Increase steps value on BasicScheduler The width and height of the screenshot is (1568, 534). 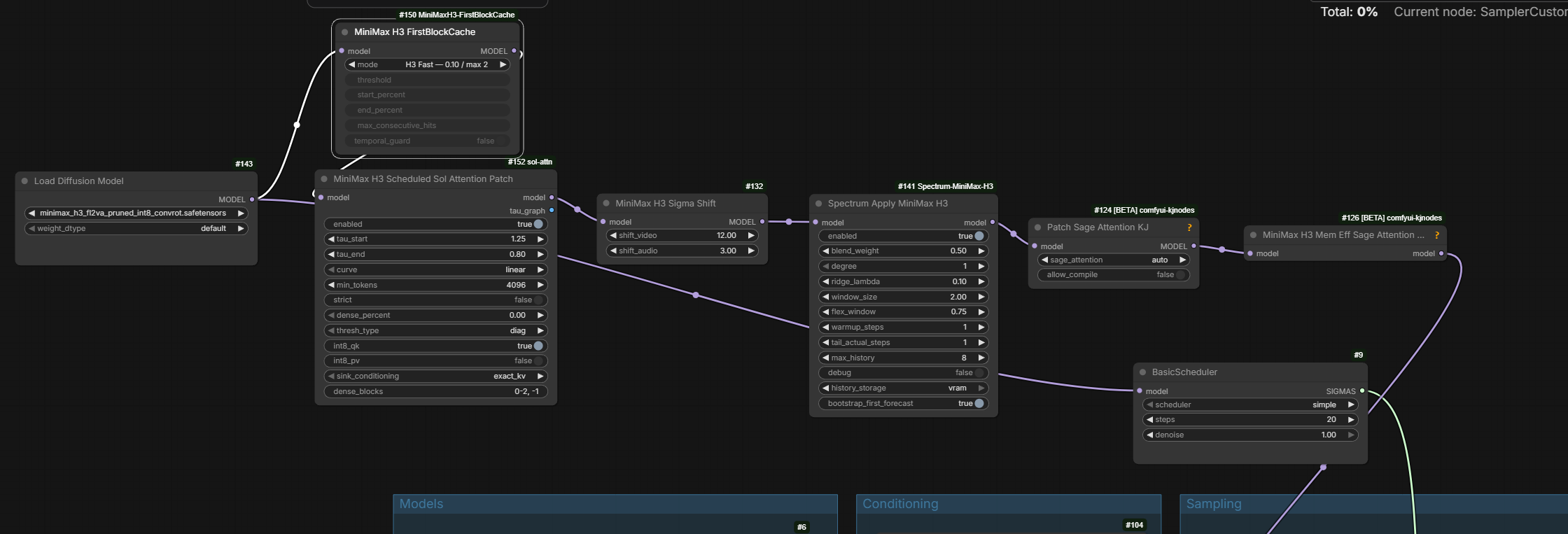click(x=1351, y=420)
